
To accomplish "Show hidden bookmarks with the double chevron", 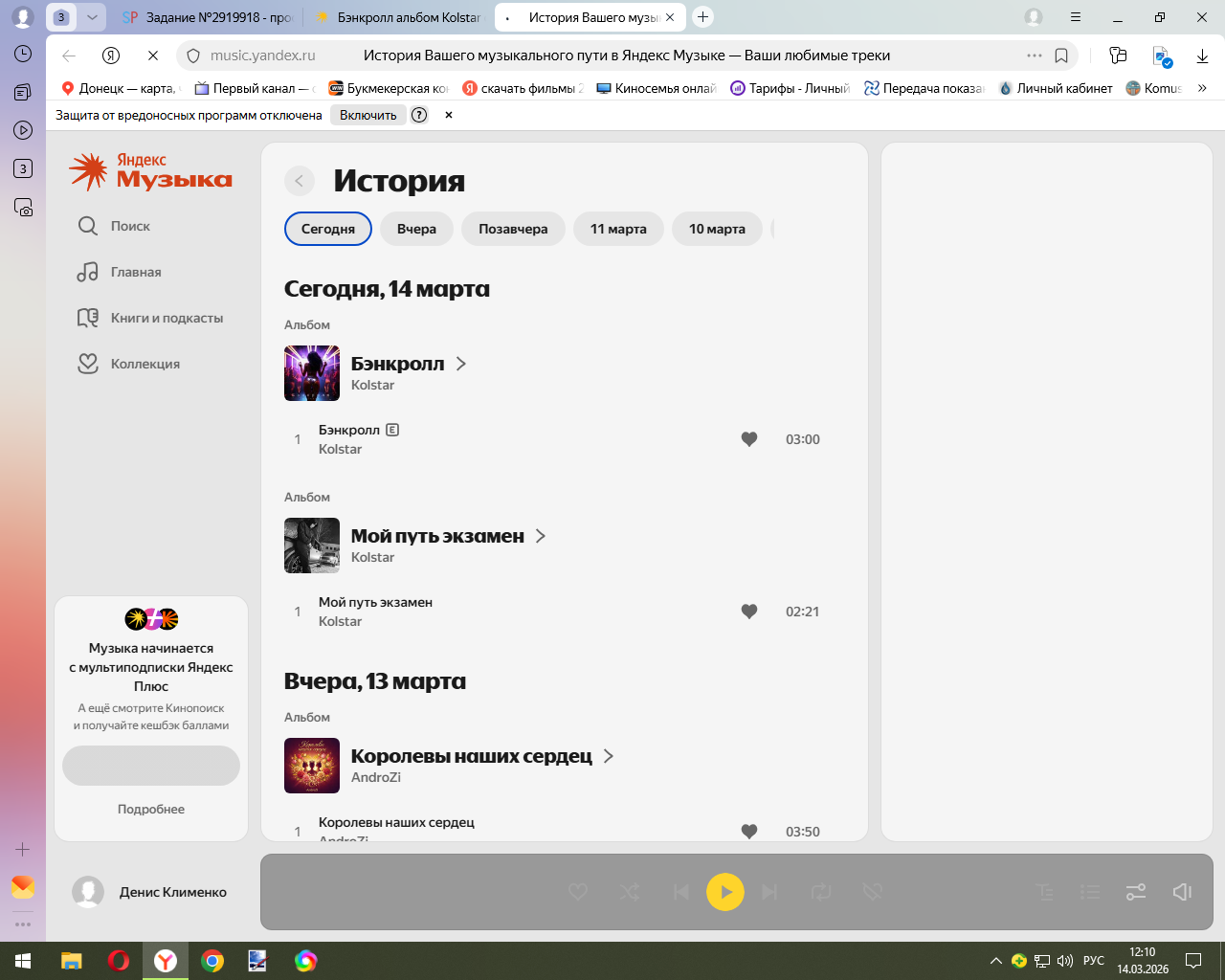I will tap(1202, 88).
